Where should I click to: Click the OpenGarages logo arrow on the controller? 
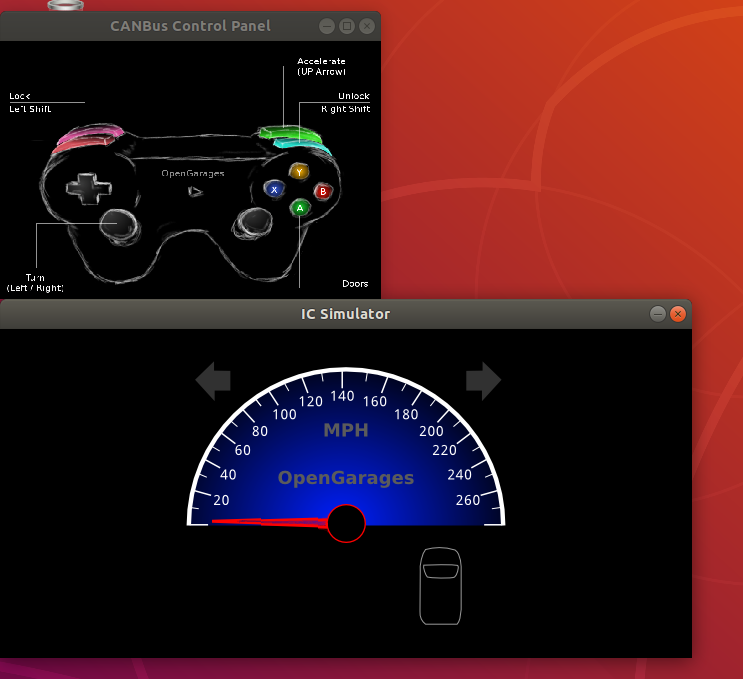(195, 192)
